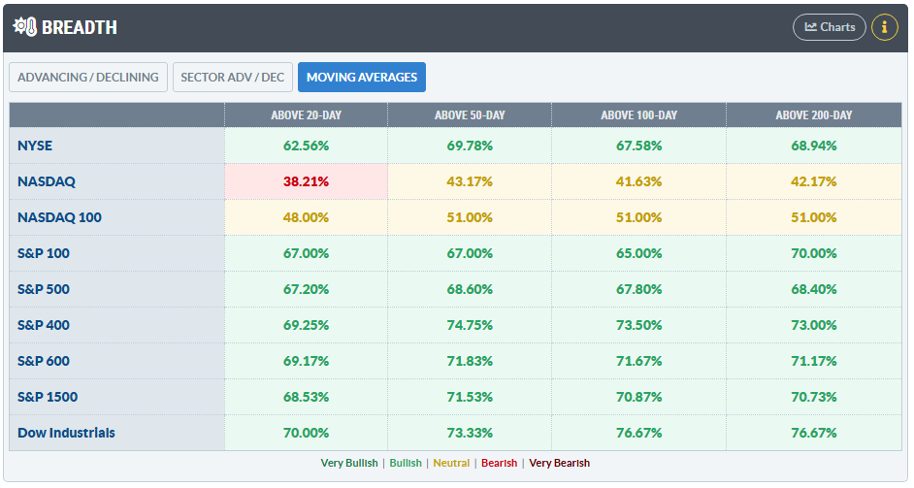The width and height of the screenshot is (914, 488).
Task: Click Dow Industrials above 200-day 76.67%
Action: click(814, 433)
